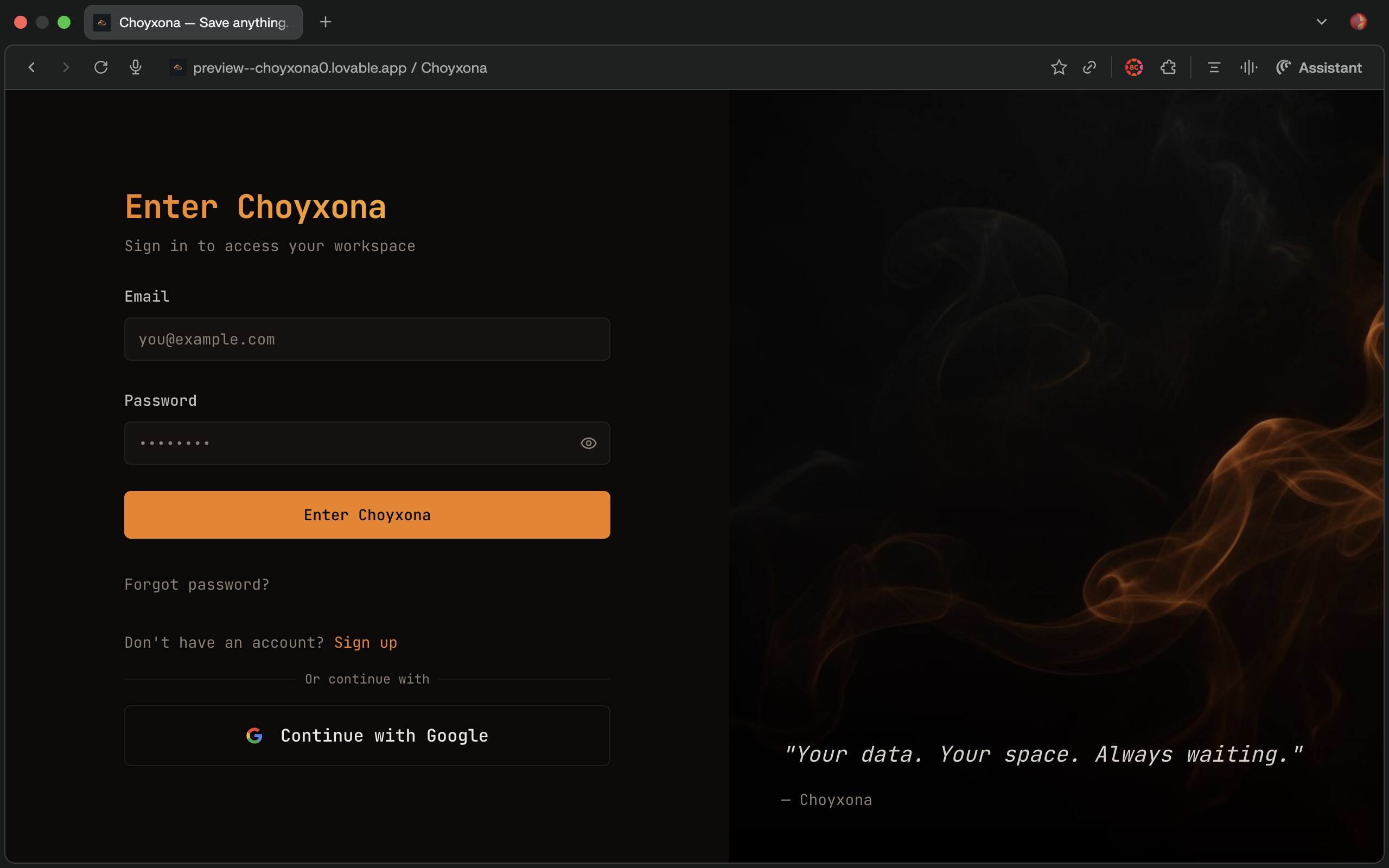Bookmark the page with the star icon
Image resolution: width=1389 pixels, height=868 pixels.
click(x=1059, y=67)
